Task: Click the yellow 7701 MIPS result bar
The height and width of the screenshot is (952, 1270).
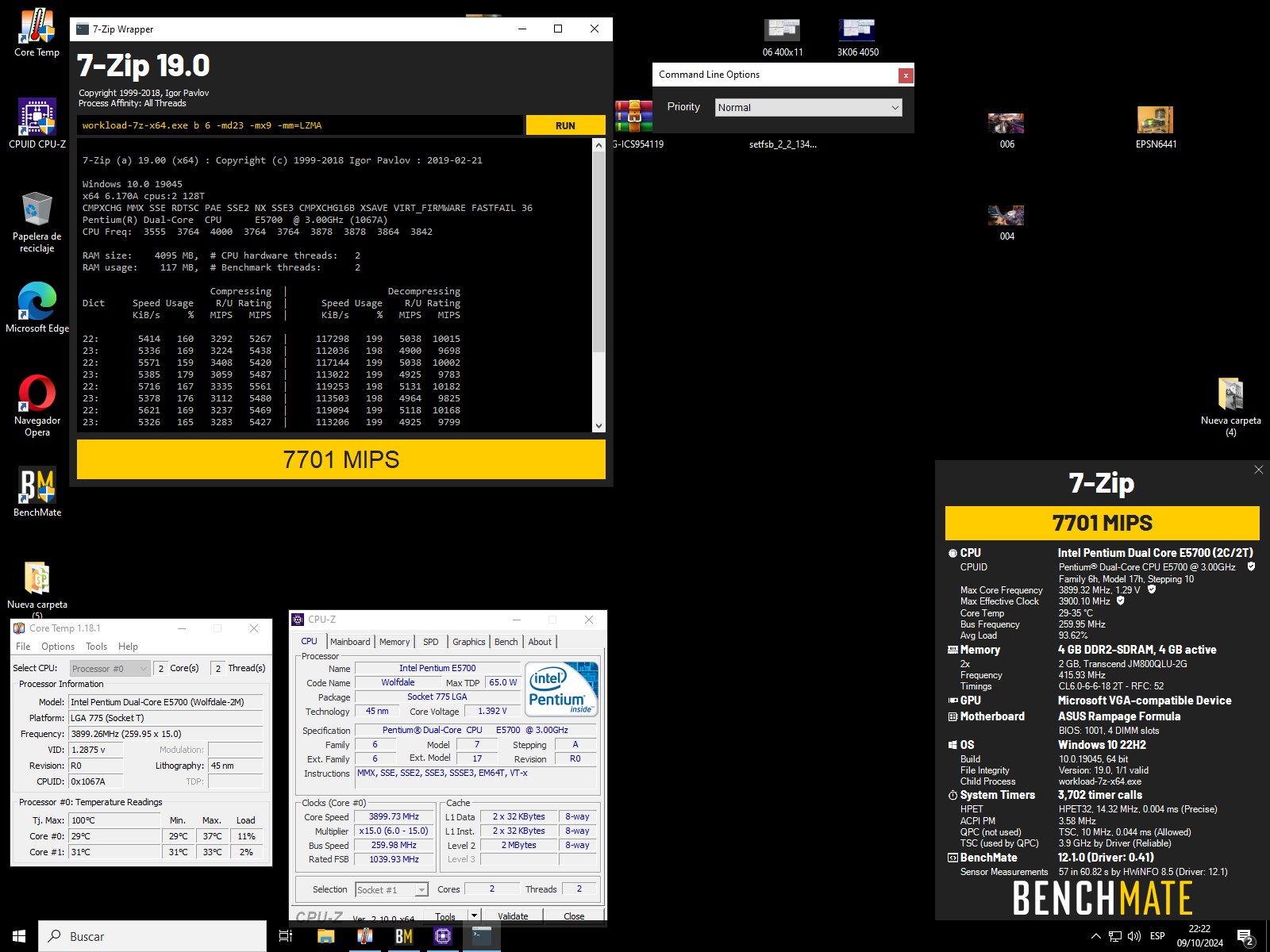Action: [x=341, y=459]
